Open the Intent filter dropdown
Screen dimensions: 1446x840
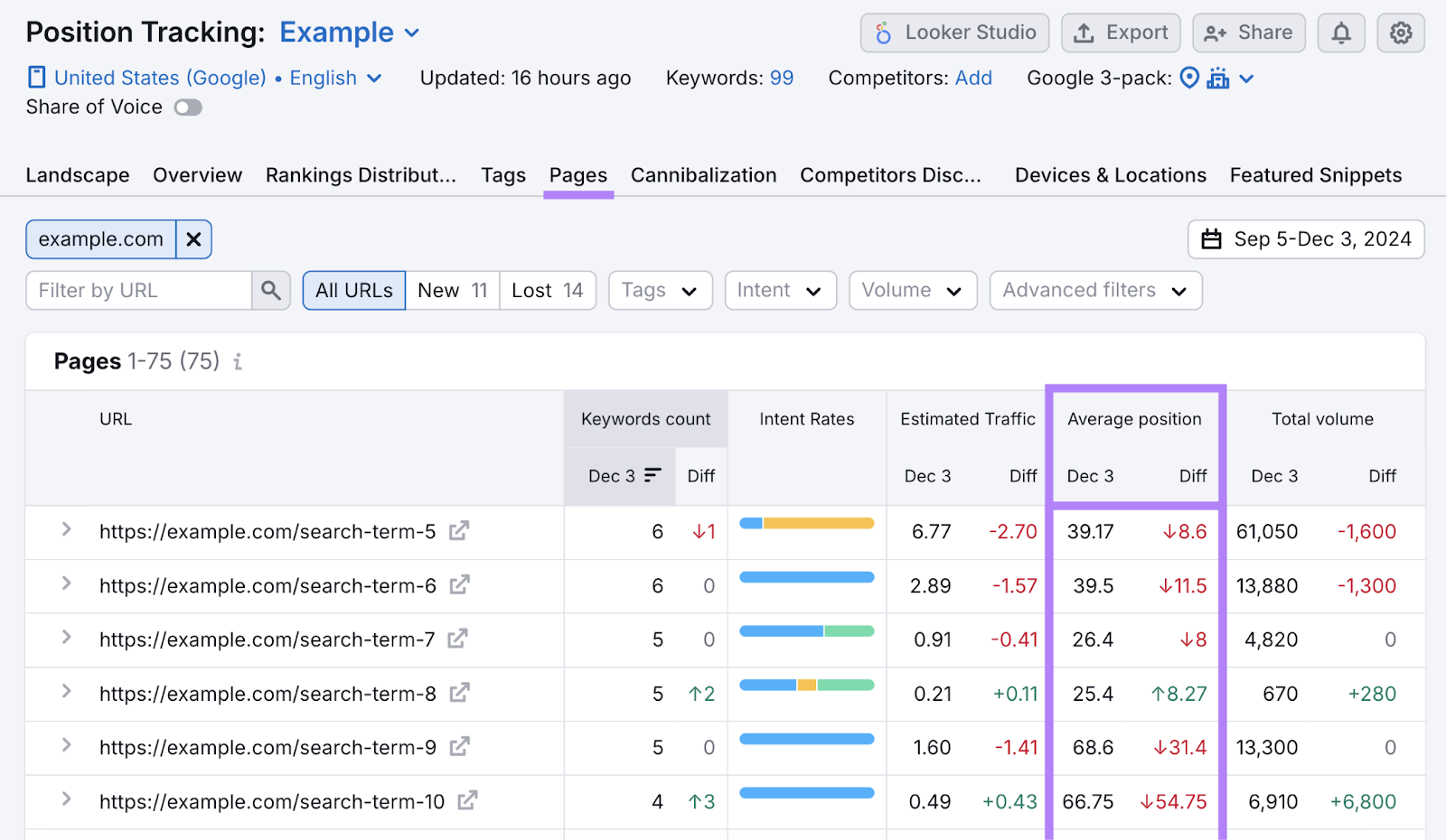[x=779, y=290]
